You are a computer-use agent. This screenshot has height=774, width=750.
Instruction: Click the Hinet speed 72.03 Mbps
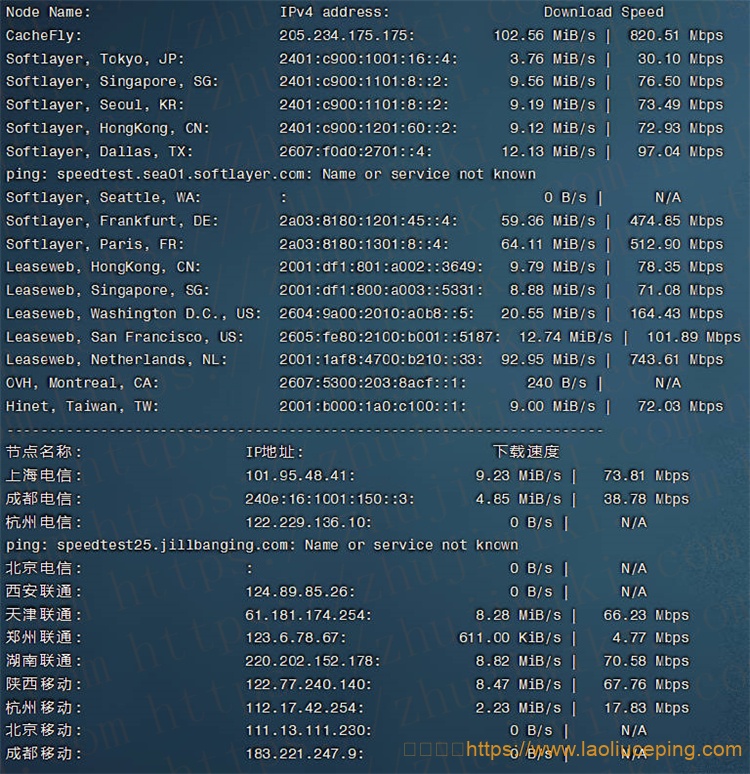tap(680, 407)
